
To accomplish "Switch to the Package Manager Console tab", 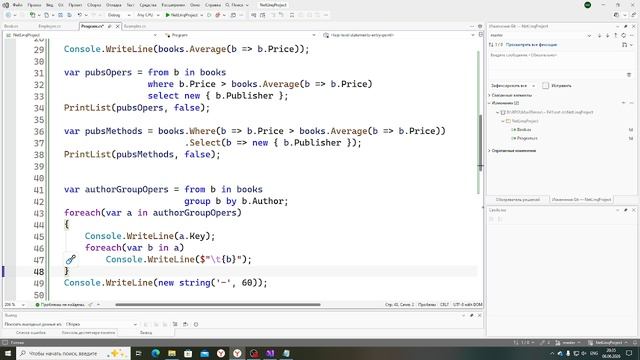I will point(88,333).
